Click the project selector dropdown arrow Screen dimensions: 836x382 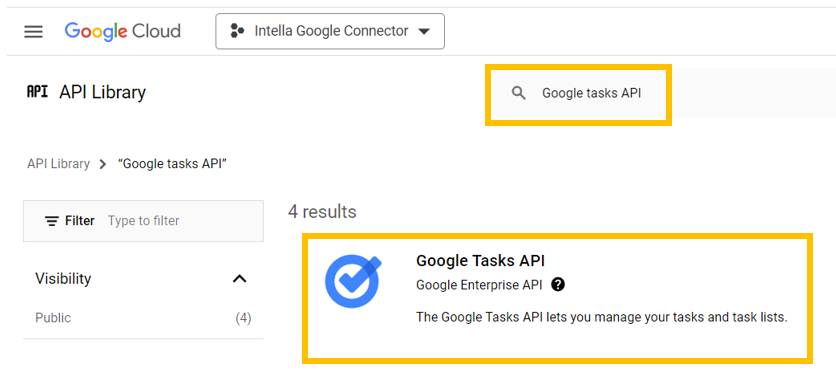pos(424,31)
